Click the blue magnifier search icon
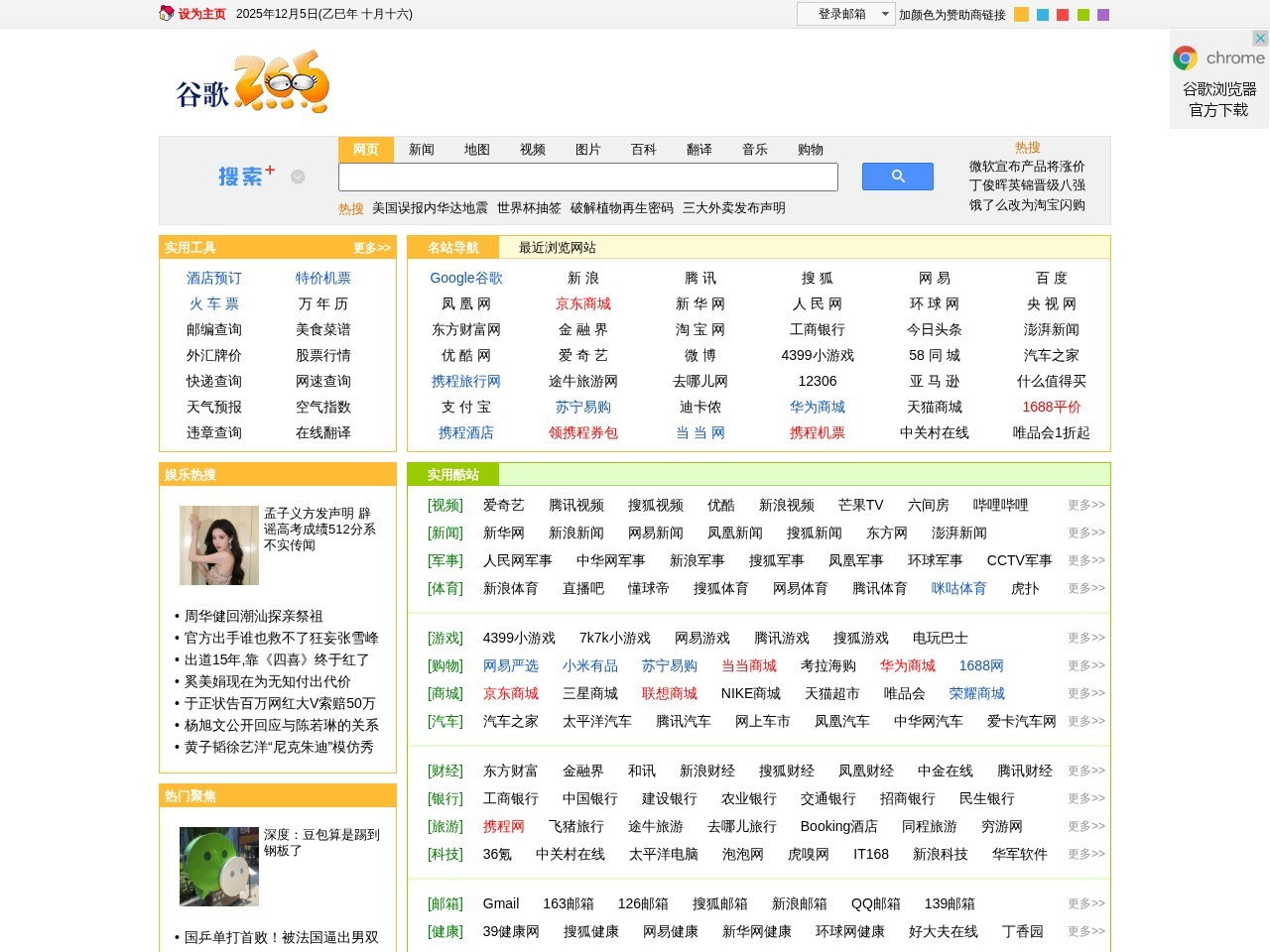 [897, 176]
